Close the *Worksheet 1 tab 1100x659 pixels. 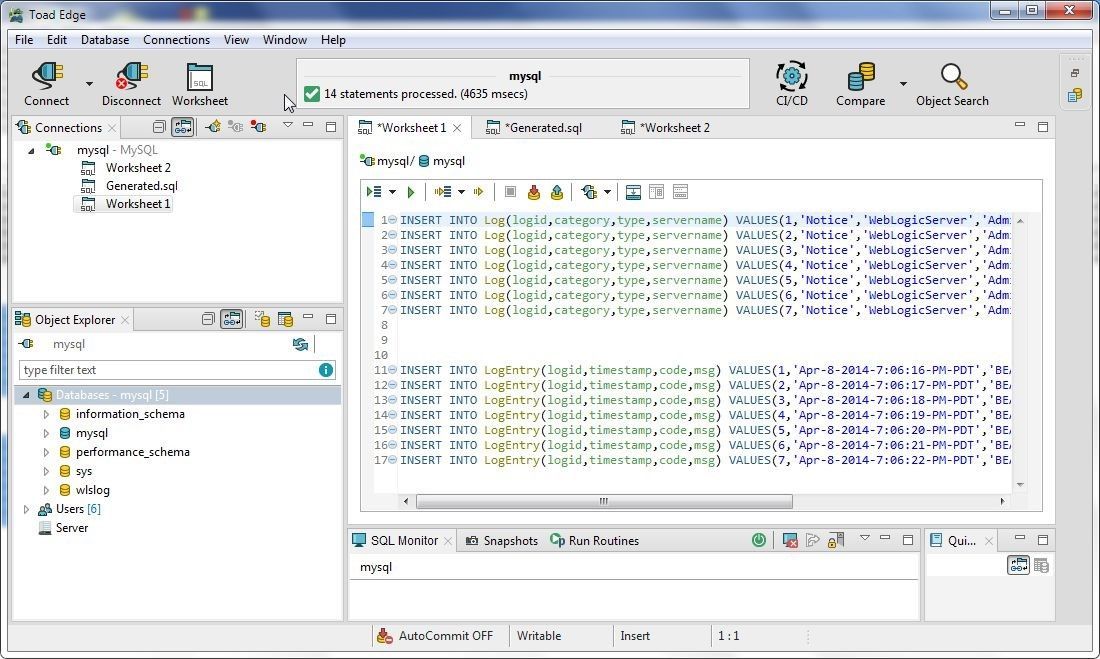457,128
